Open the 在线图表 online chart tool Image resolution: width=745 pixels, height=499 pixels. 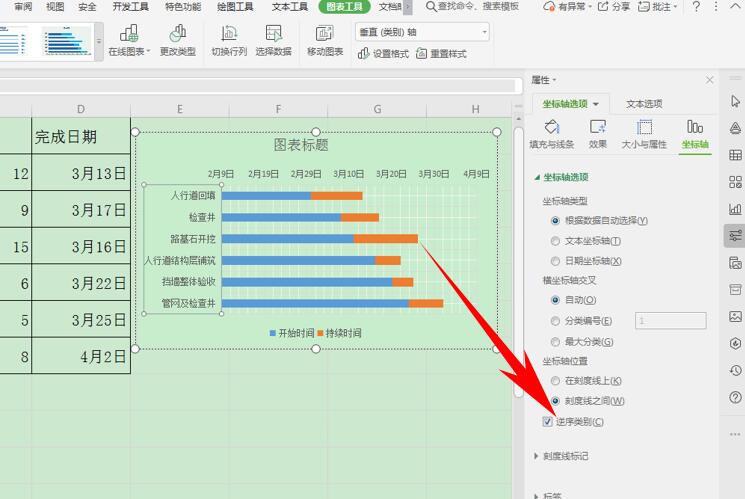(x=129, y=40)
